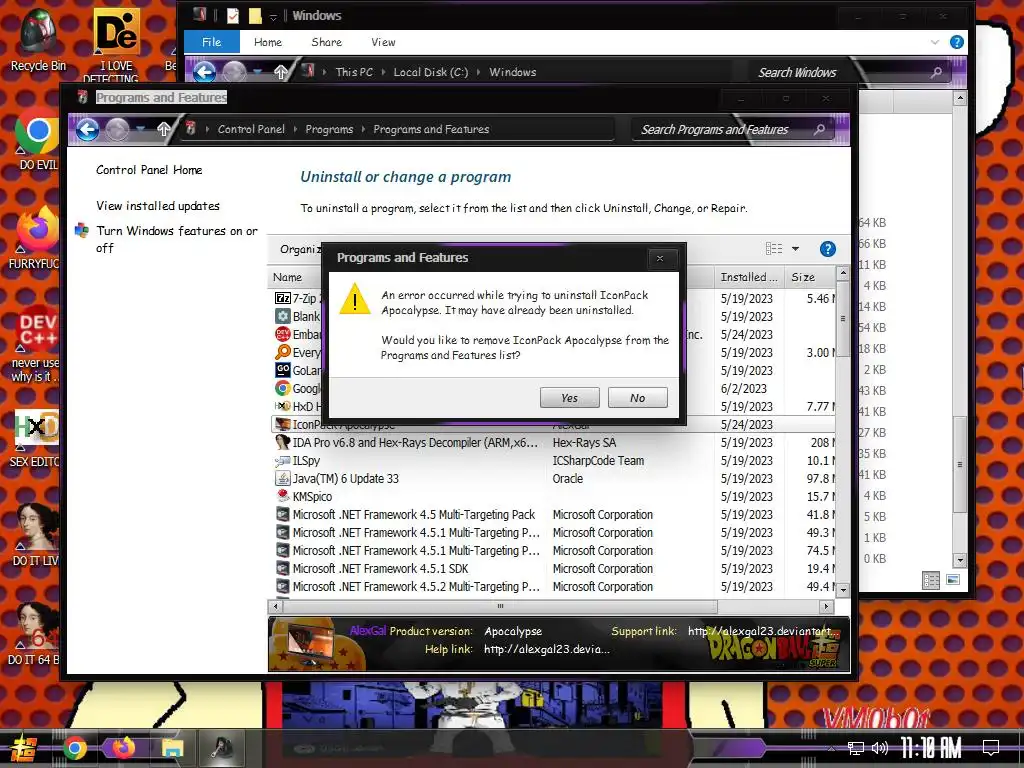Click No in the uninstall error dialog
The width and height of the screenshot is (1024, 768).
click(x=637, y=398)
